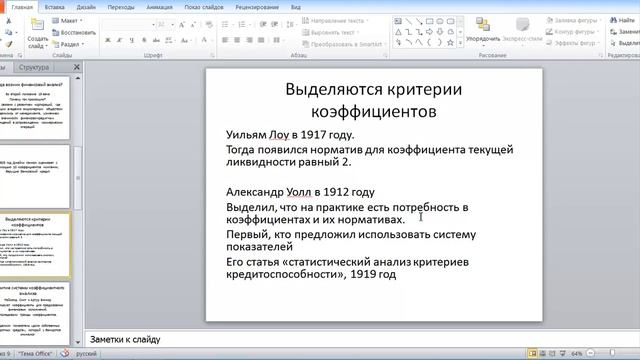Click Преобразовать в SmartArt

(344, 44)
